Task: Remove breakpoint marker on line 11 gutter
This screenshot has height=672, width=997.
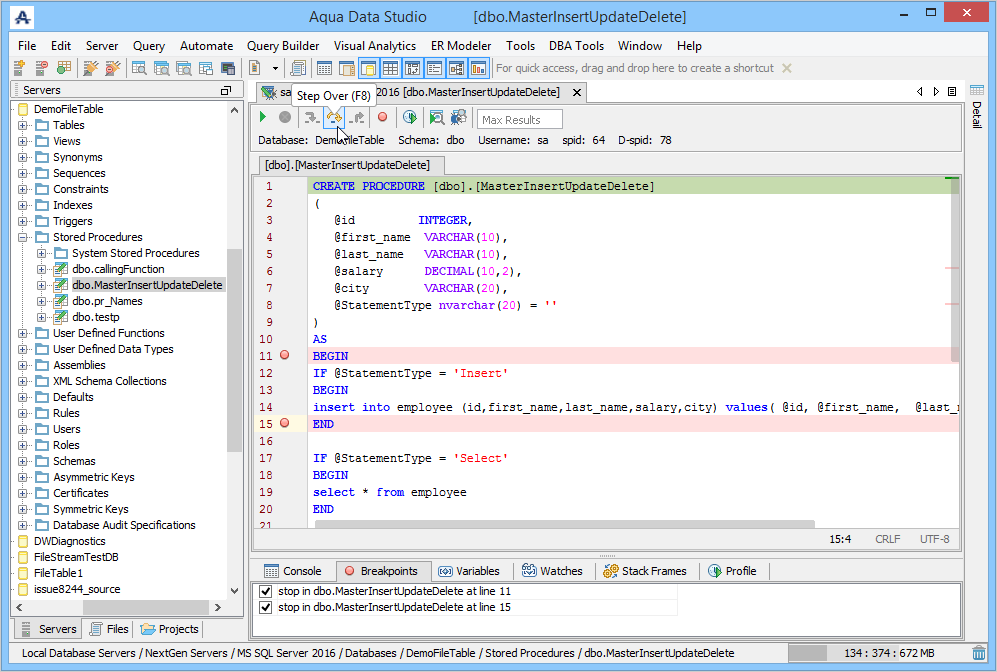Action: [x=285, y=356]
